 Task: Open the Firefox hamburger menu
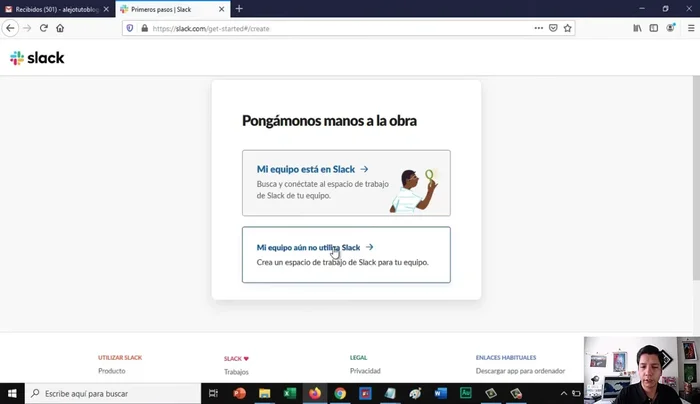691,28
